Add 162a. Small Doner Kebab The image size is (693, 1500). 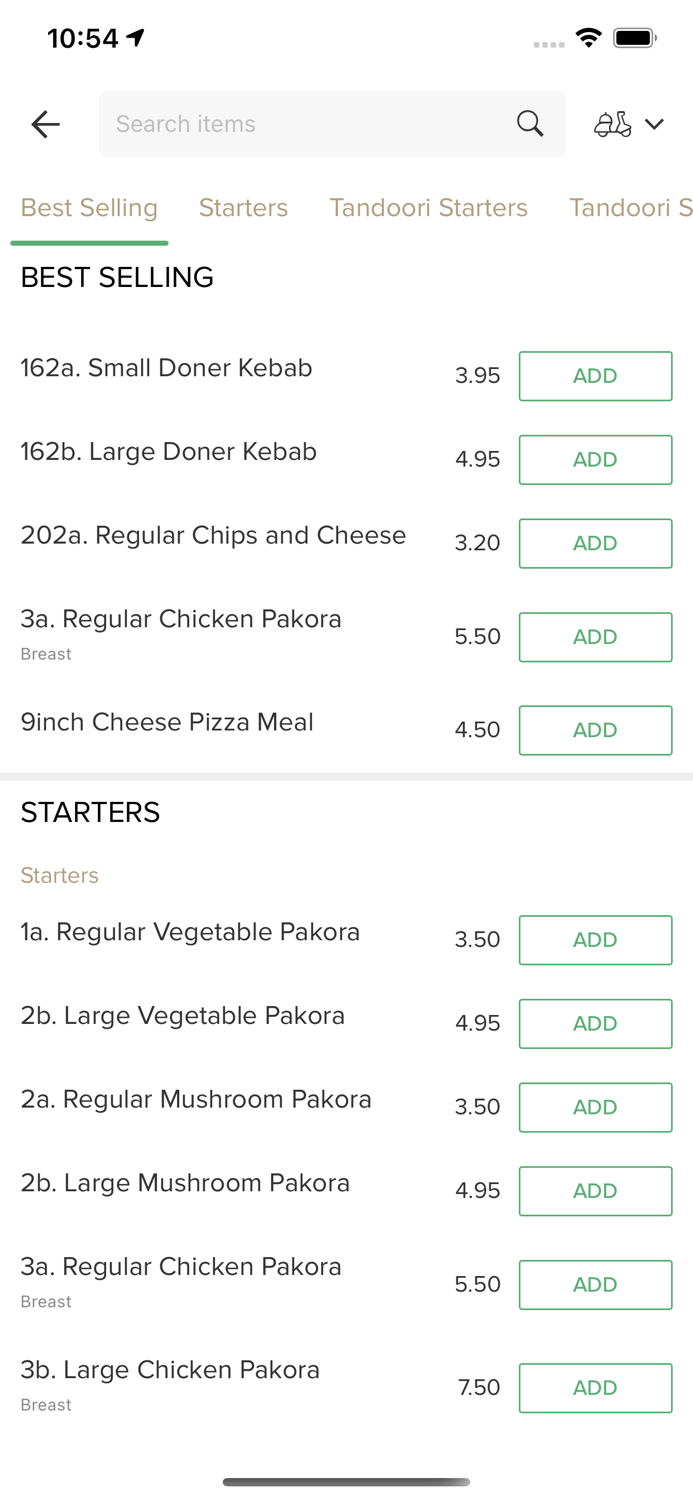click(595, 376)
